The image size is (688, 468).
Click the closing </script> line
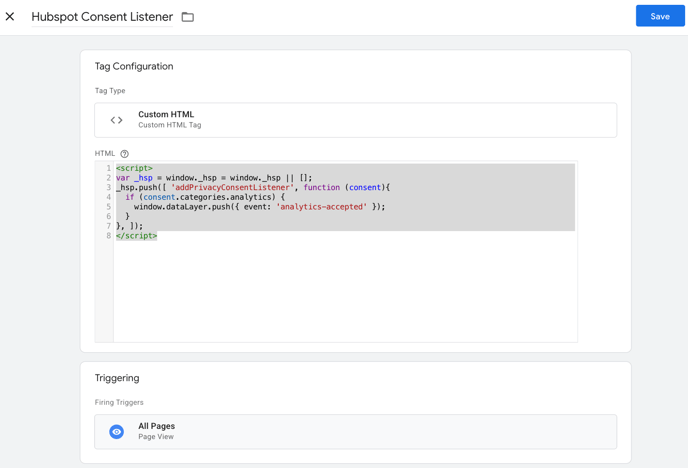[136, 236]
